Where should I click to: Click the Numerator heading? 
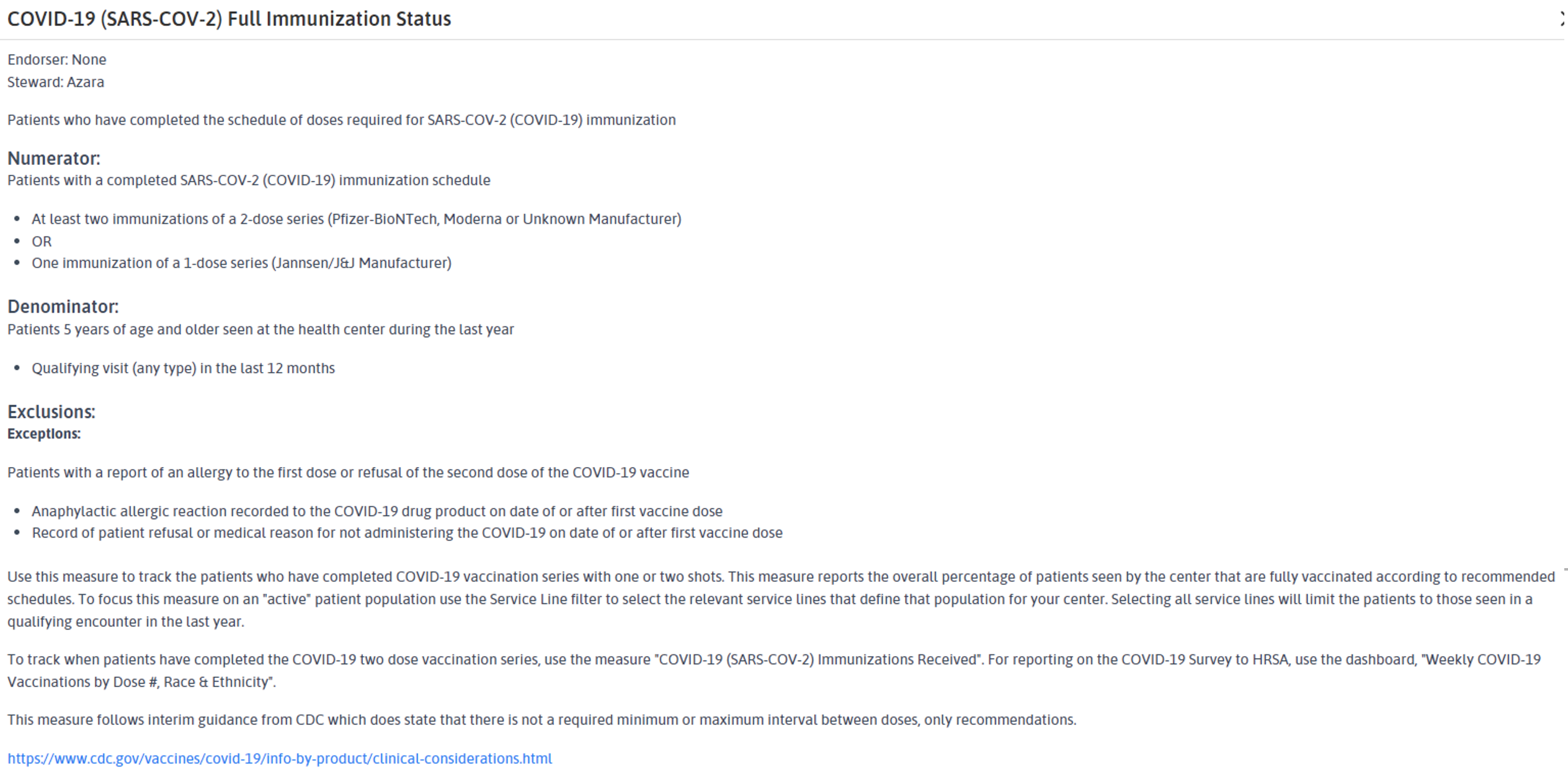coord(53,159)
